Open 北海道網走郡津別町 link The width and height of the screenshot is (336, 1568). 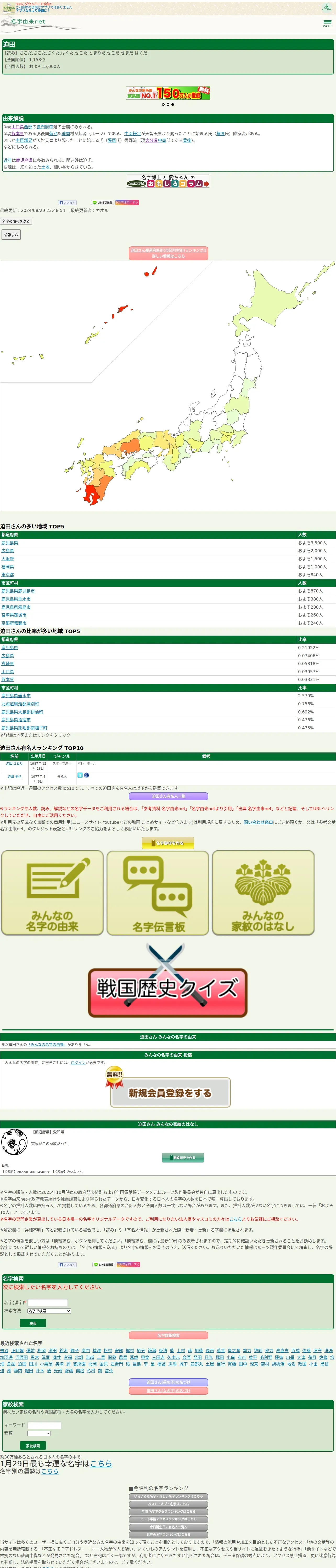coord(20,704)
